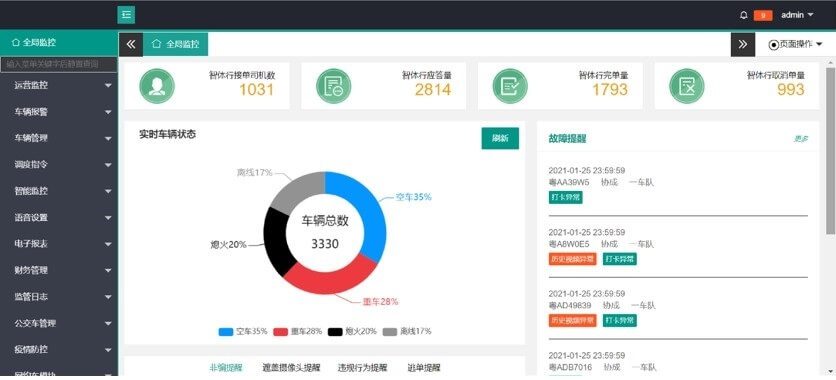This screenshot has height=380, width=836.
Task: Open the 更多 link in 故障提醒
Action: 801,139
